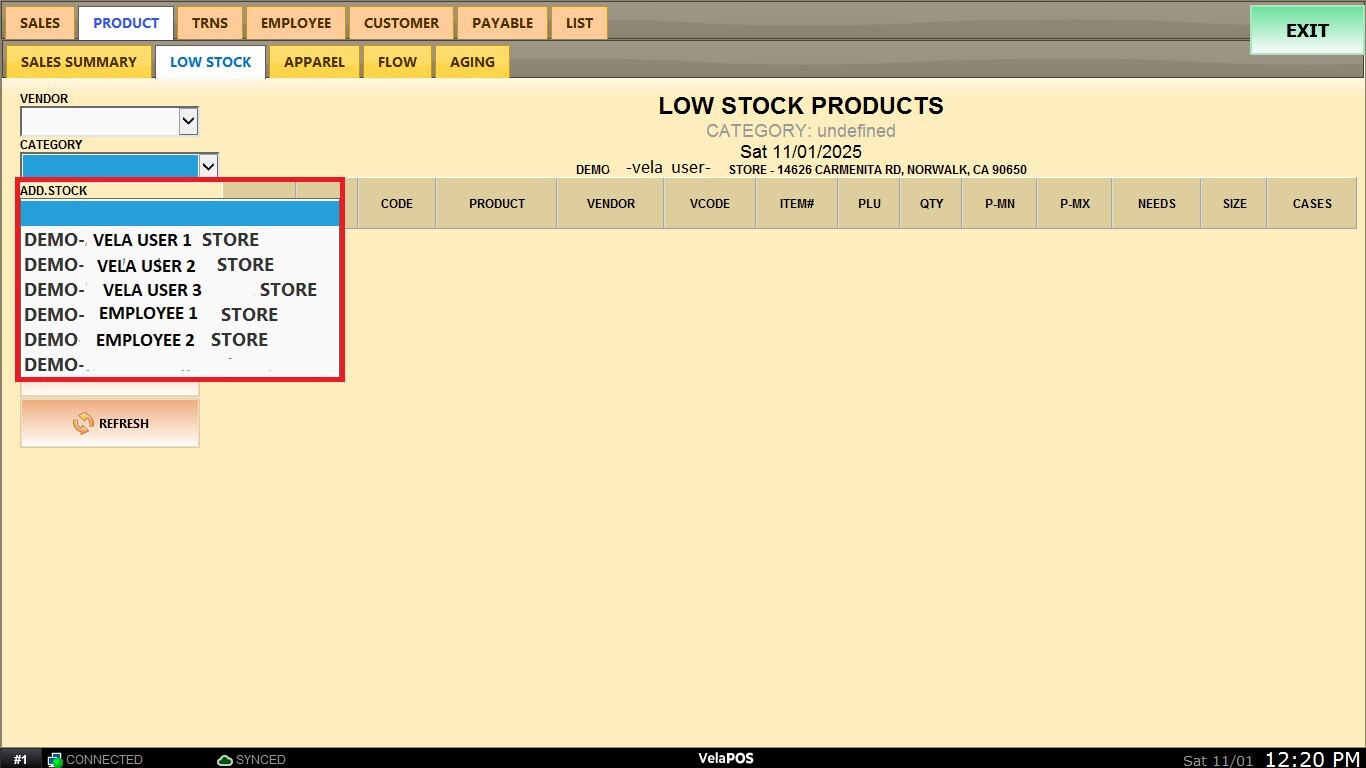Open the Apparel sub-tab
The height and width of the screenshot is (768, 1366).
[314, 62]
